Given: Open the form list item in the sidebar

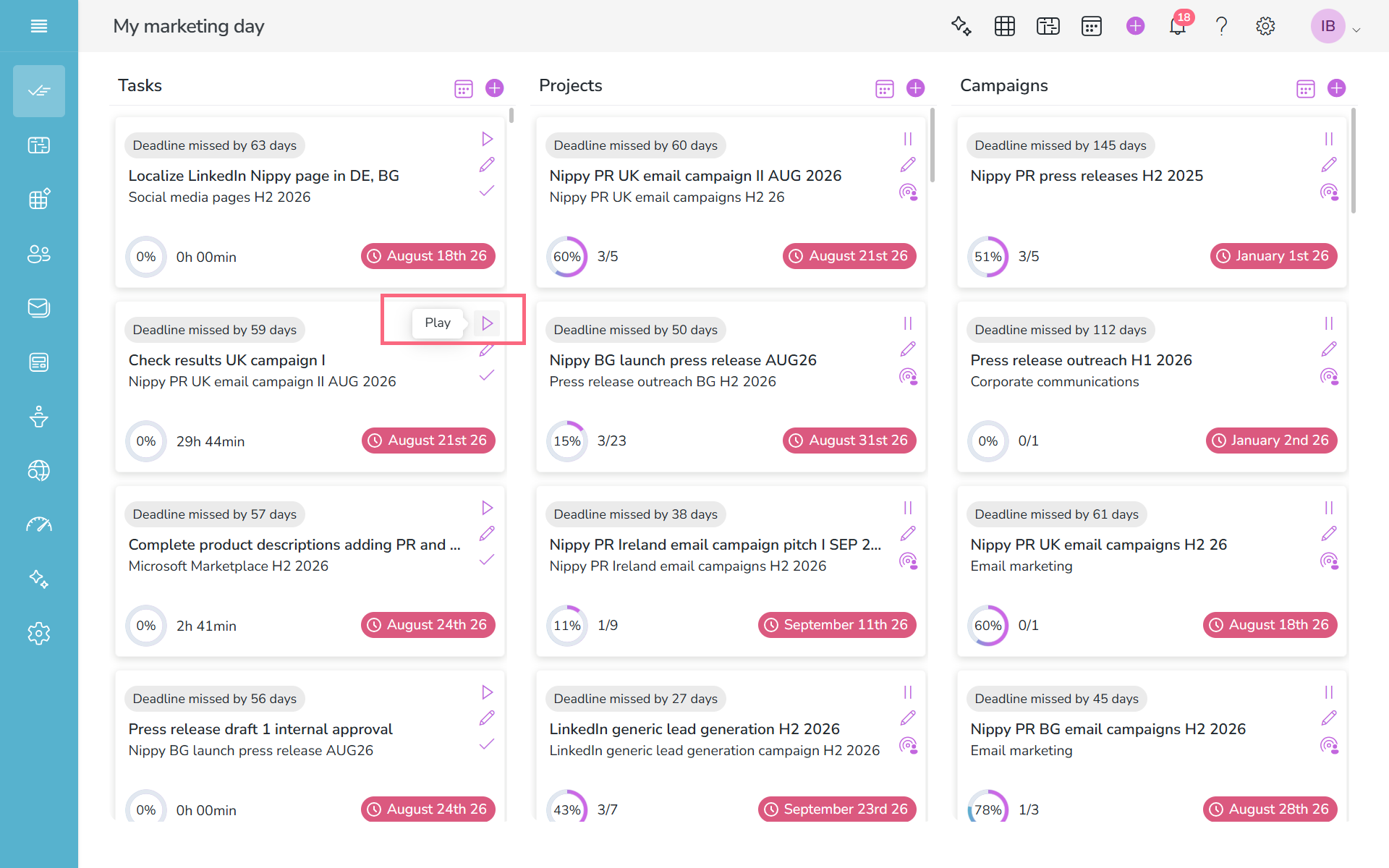Looking at the screenshot, I should point(39,362).
